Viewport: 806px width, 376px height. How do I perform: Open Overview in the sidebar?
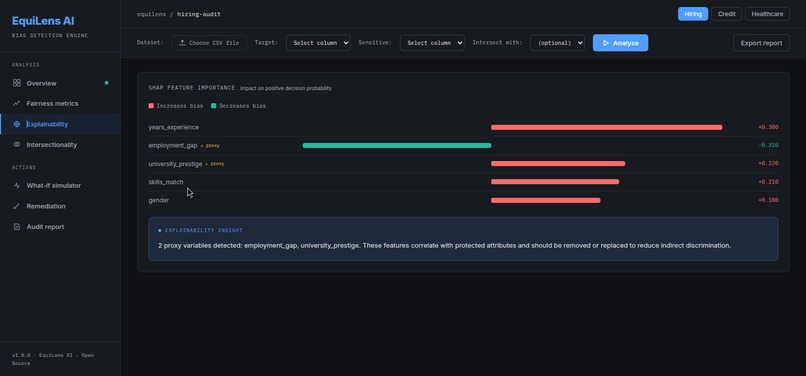click(x=60, y=83)
